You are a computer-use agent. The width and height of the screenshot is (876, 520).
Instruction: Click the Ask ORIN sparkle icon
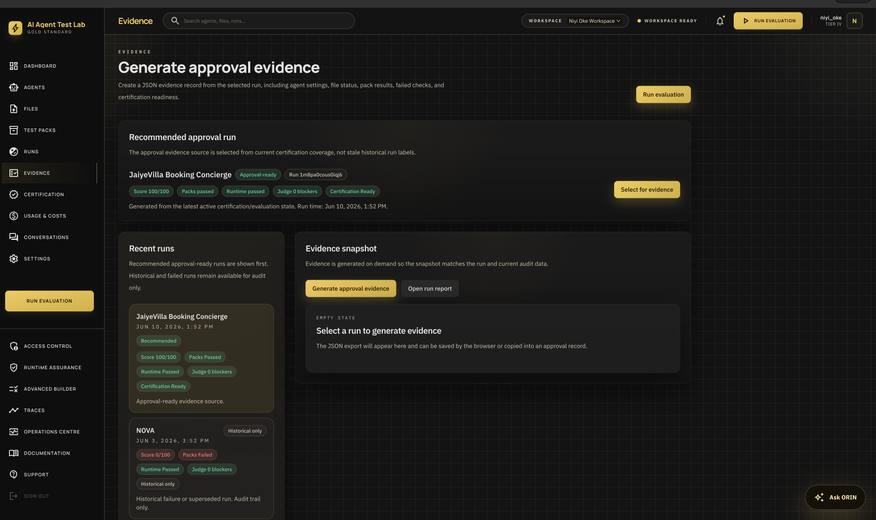click(x=819, y=497)
